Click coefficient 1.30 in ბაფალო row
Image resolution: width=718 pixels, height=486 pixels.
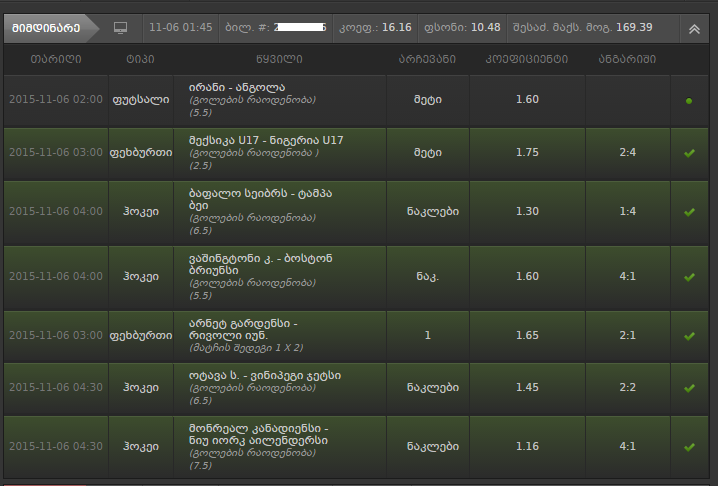(527, 212)
